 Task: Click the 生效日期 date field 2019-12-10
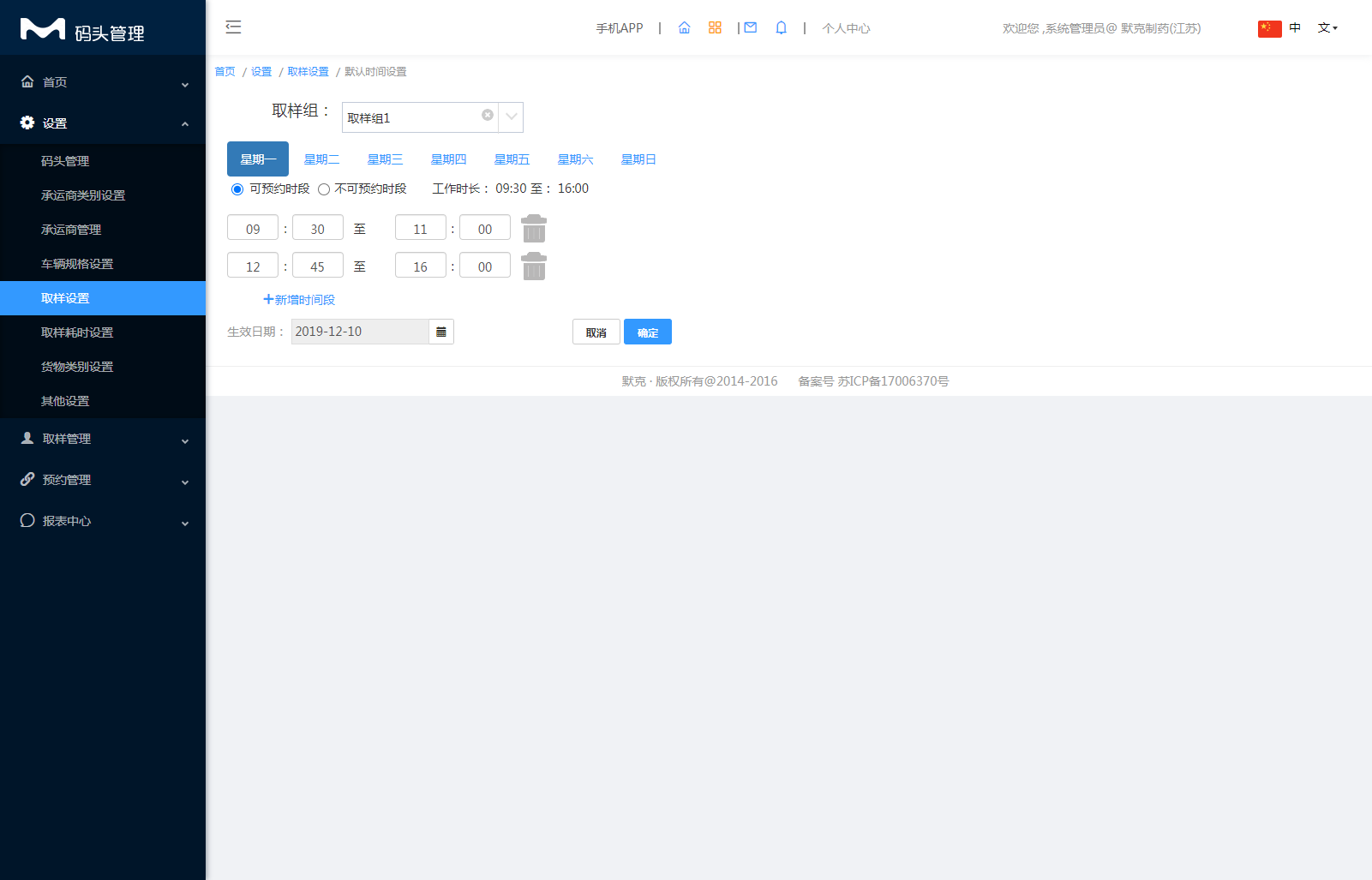[x=360, y=332]
